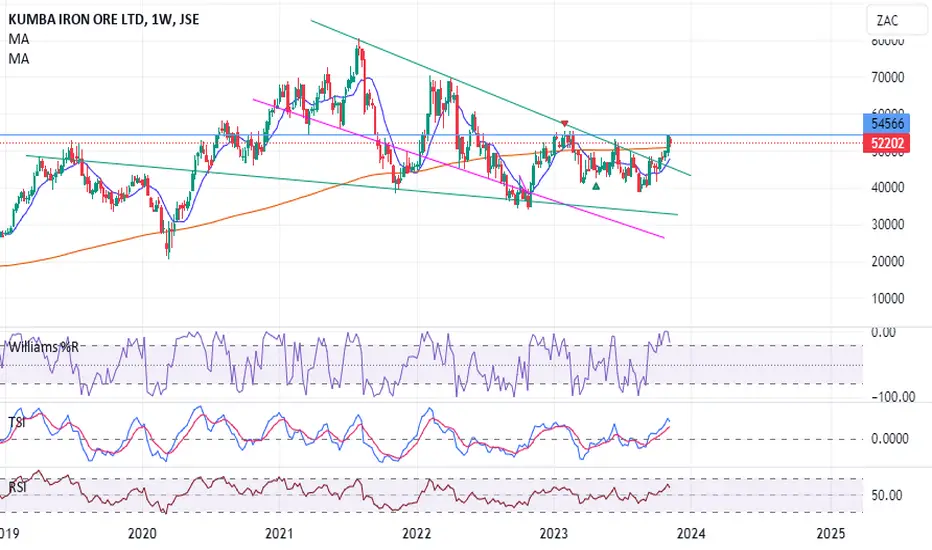The width and height of the screenshot is (932, 550).
Task: Click the 2023 label on time axis
Action: coord(554,533)
